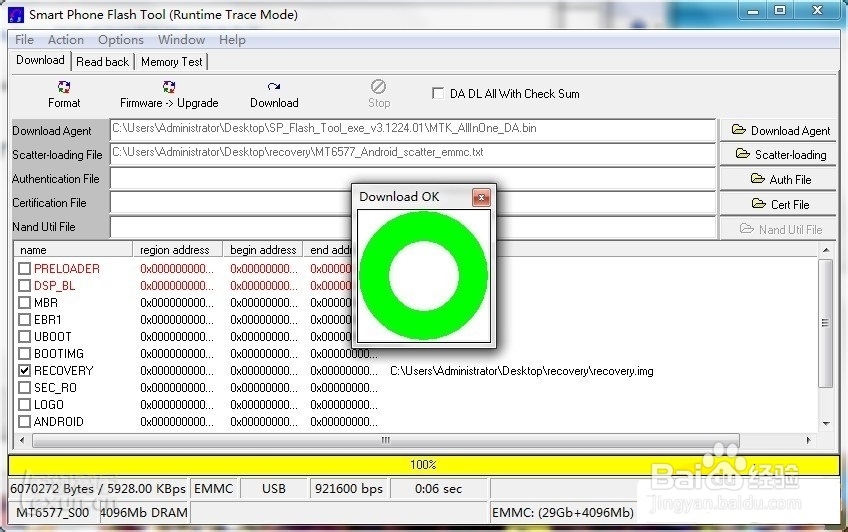Sort by the begin address column header
The image size is (848, 532).
[x=263, y=250]
